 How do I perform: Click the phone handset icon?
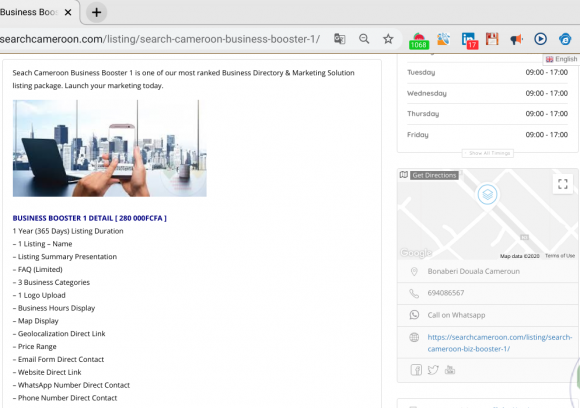click(x=414, y=294)
